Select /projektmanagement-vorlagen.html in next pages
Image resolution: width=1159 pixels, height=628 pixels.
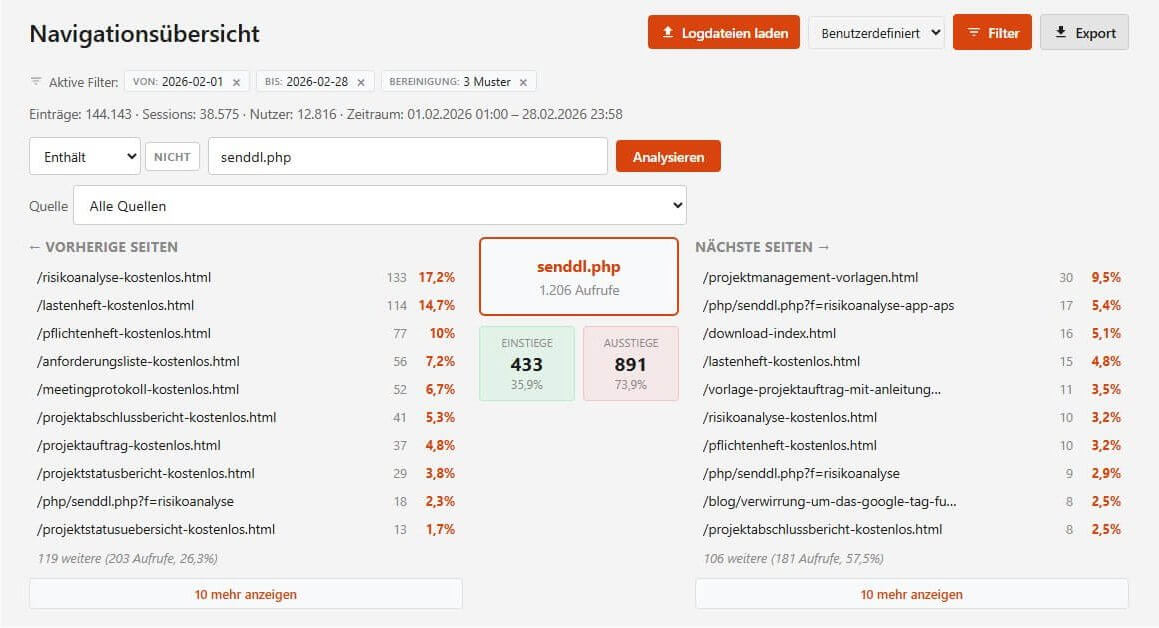coord(810,277)
